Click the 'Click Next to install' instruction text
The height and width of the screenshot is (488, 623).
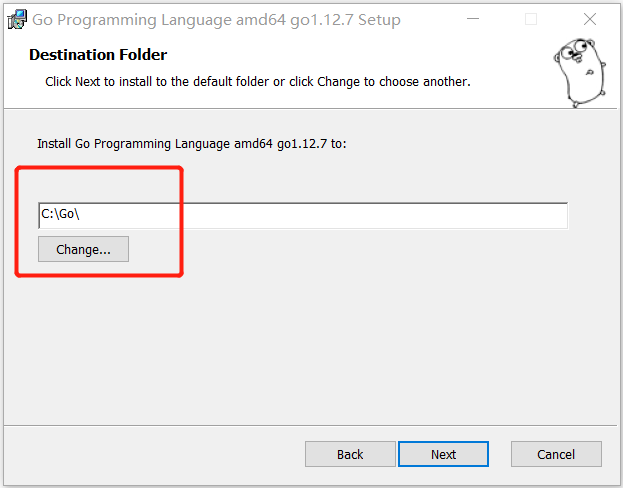(x=257, y=81)
